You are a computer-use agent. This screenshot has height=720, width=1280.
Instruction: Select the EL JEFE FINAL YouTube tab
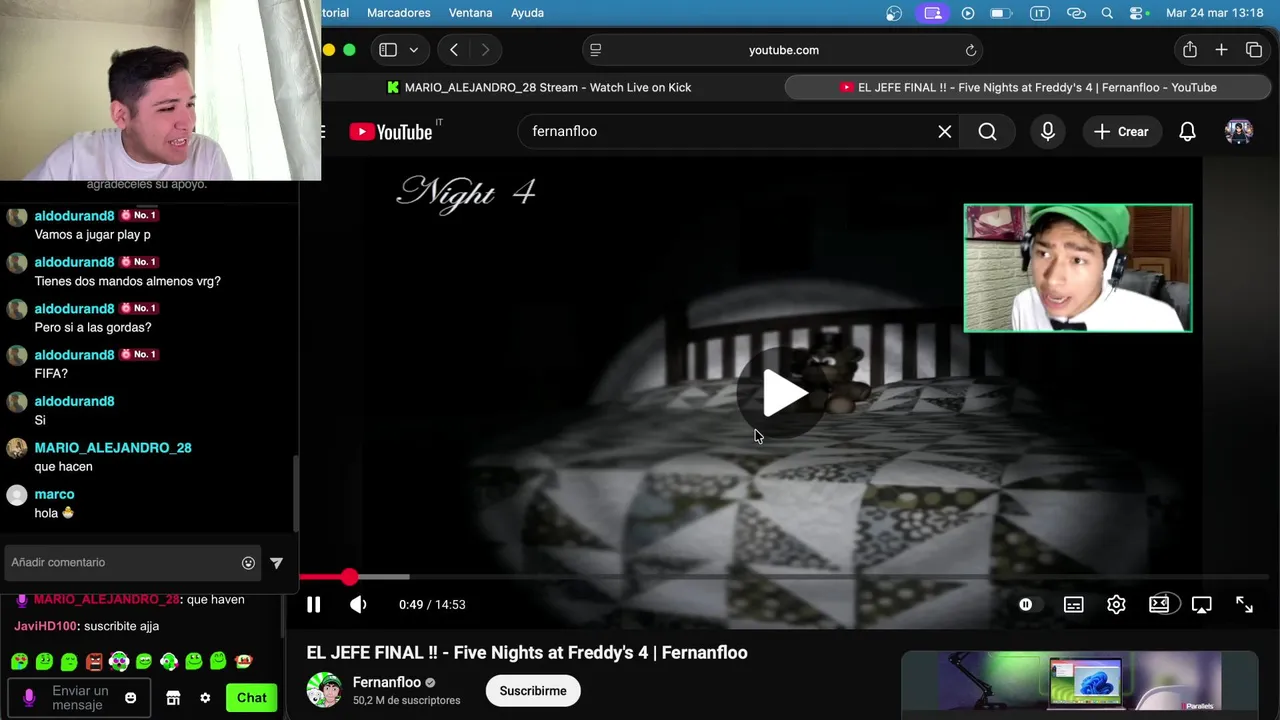point(1029,87)
